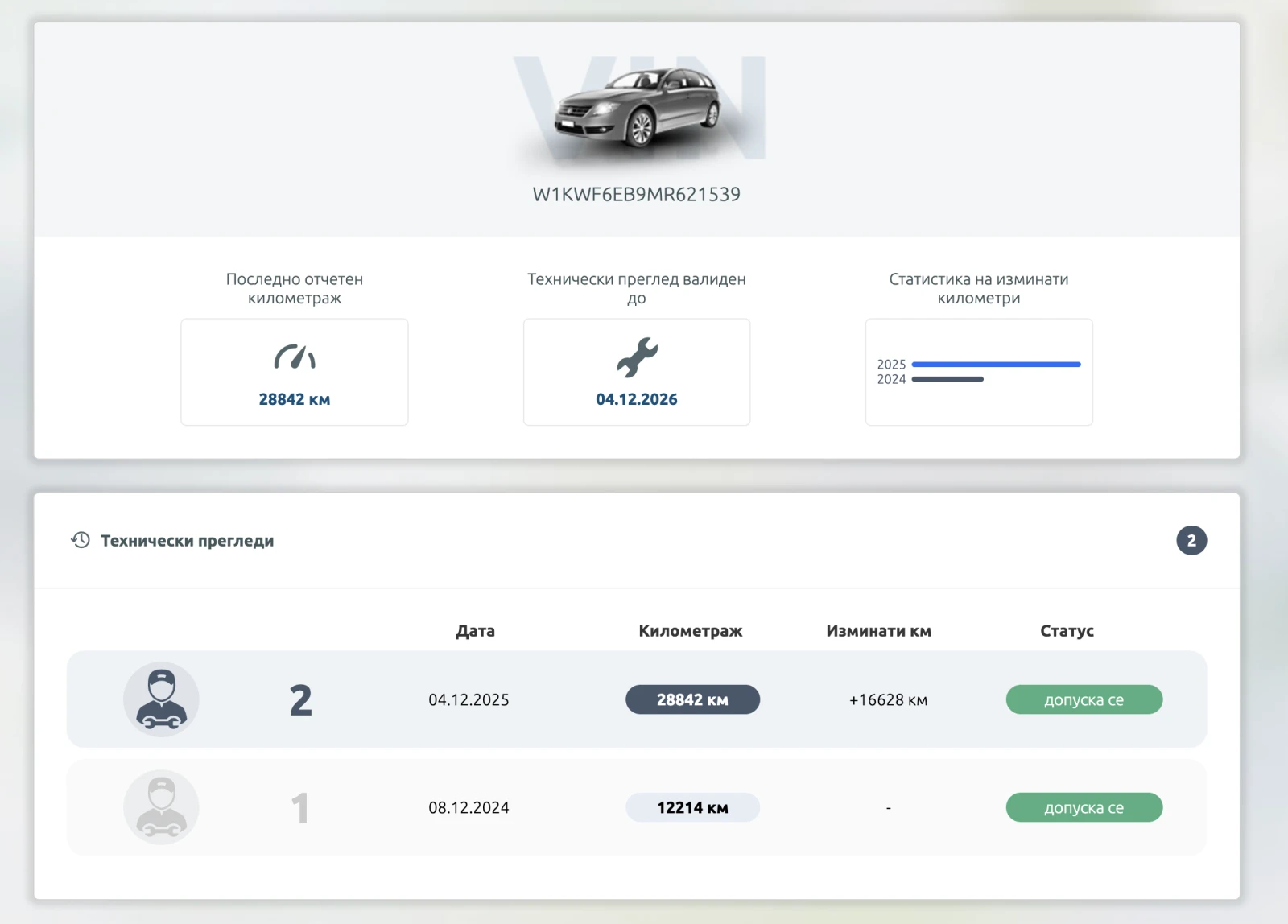Click the mechanic avatar in inspection row 2

[x=161, y=699]
